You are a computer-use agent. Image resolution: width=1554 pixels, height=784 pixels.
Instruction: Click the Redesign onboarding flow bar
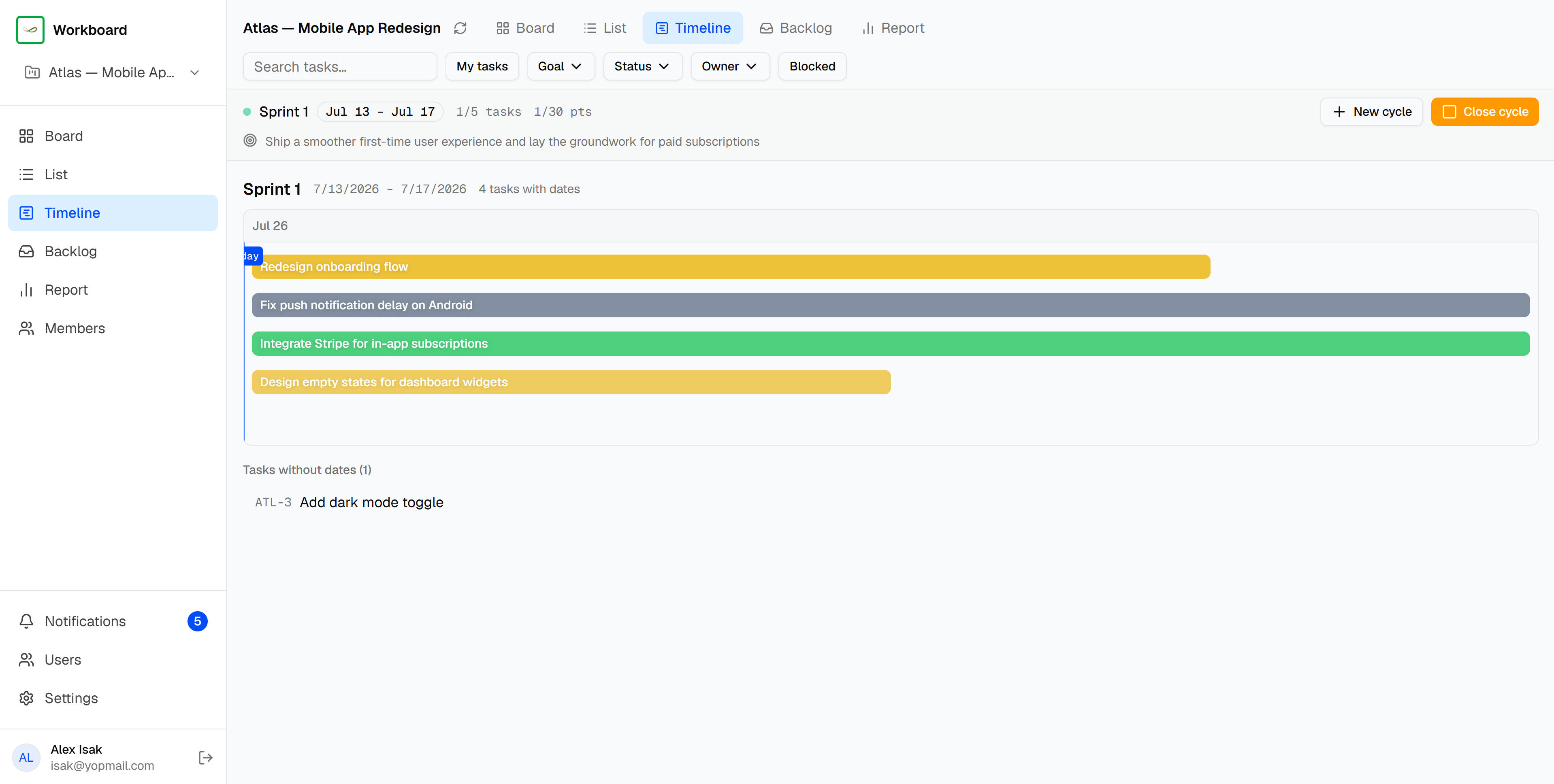(x=731, y=267)
